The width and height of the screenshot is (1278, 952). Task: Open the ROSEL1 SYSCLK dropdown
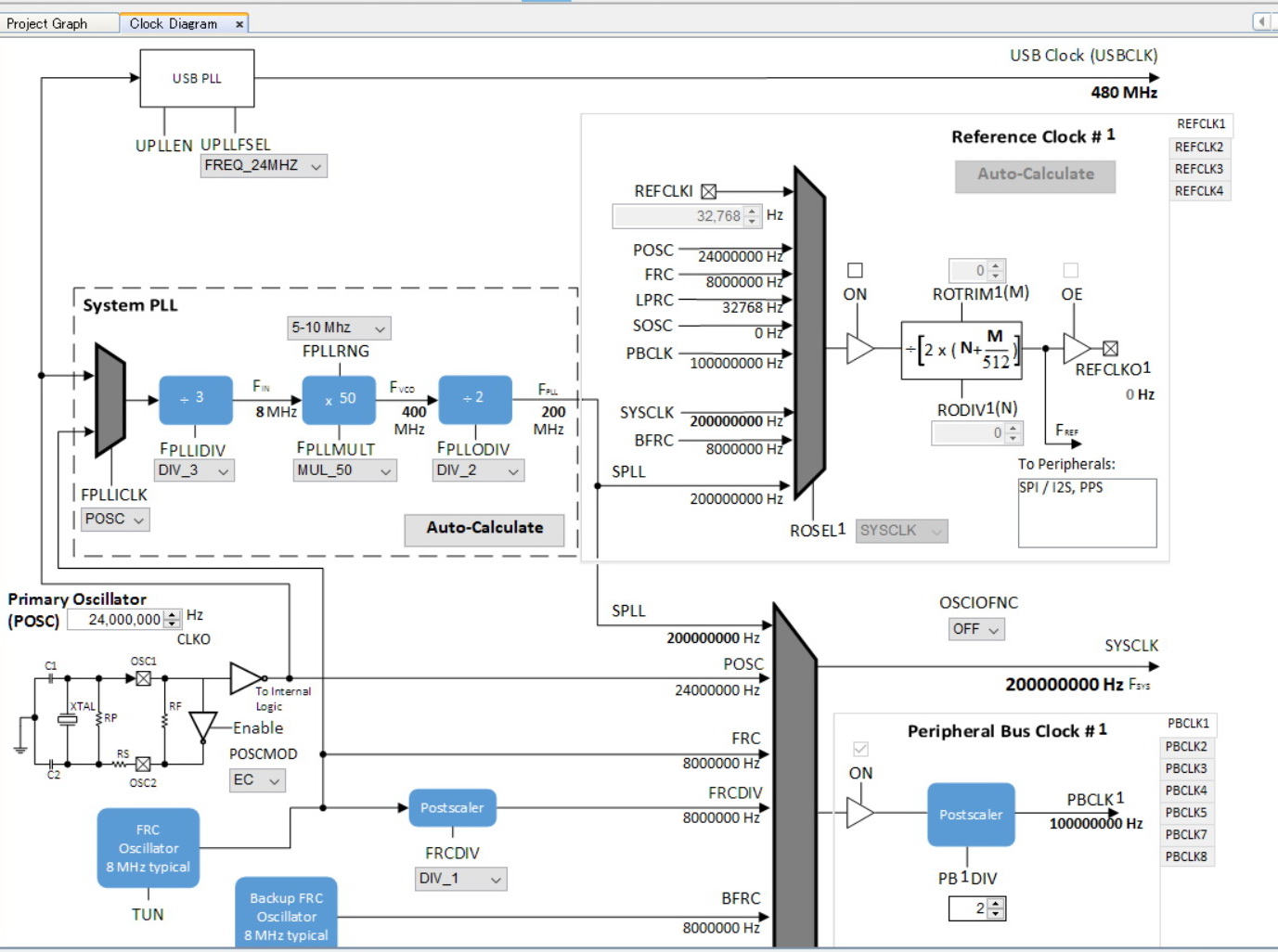click(x=901, y=531)
